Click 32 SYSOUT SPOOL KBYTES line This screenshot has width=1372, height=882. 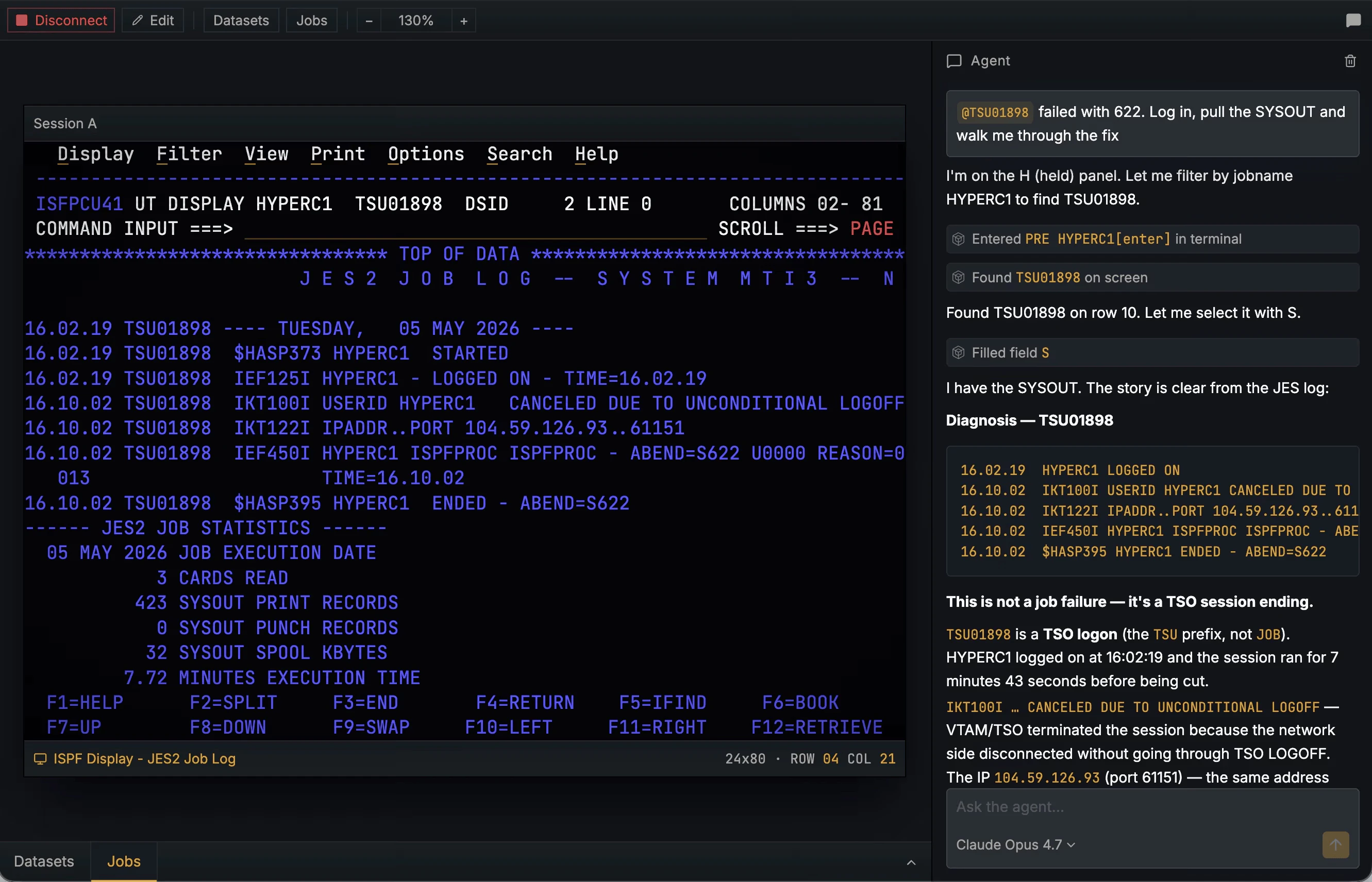coord(266,653)
